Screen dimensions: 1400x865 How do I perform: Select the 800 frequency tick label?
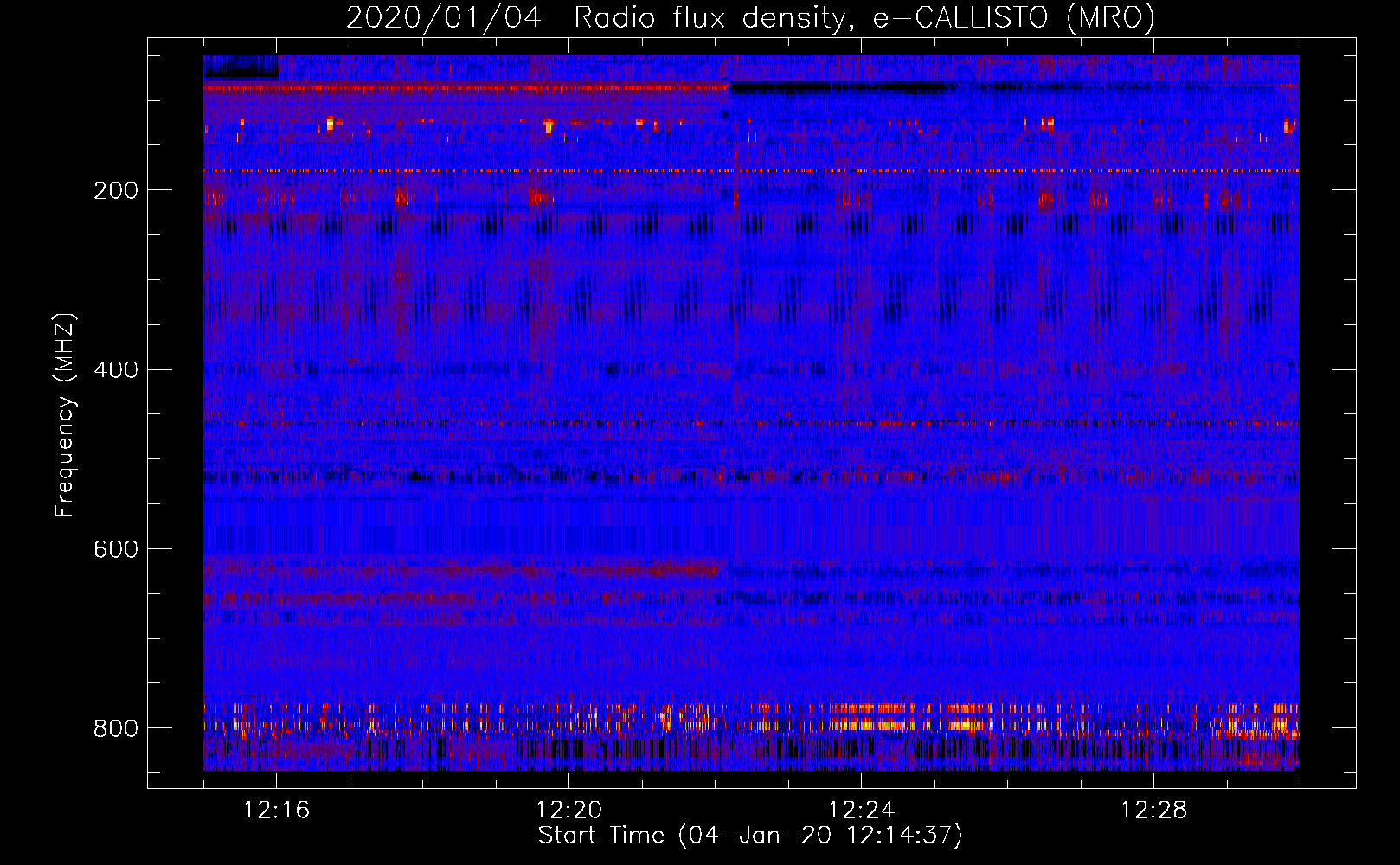(116, 728)
